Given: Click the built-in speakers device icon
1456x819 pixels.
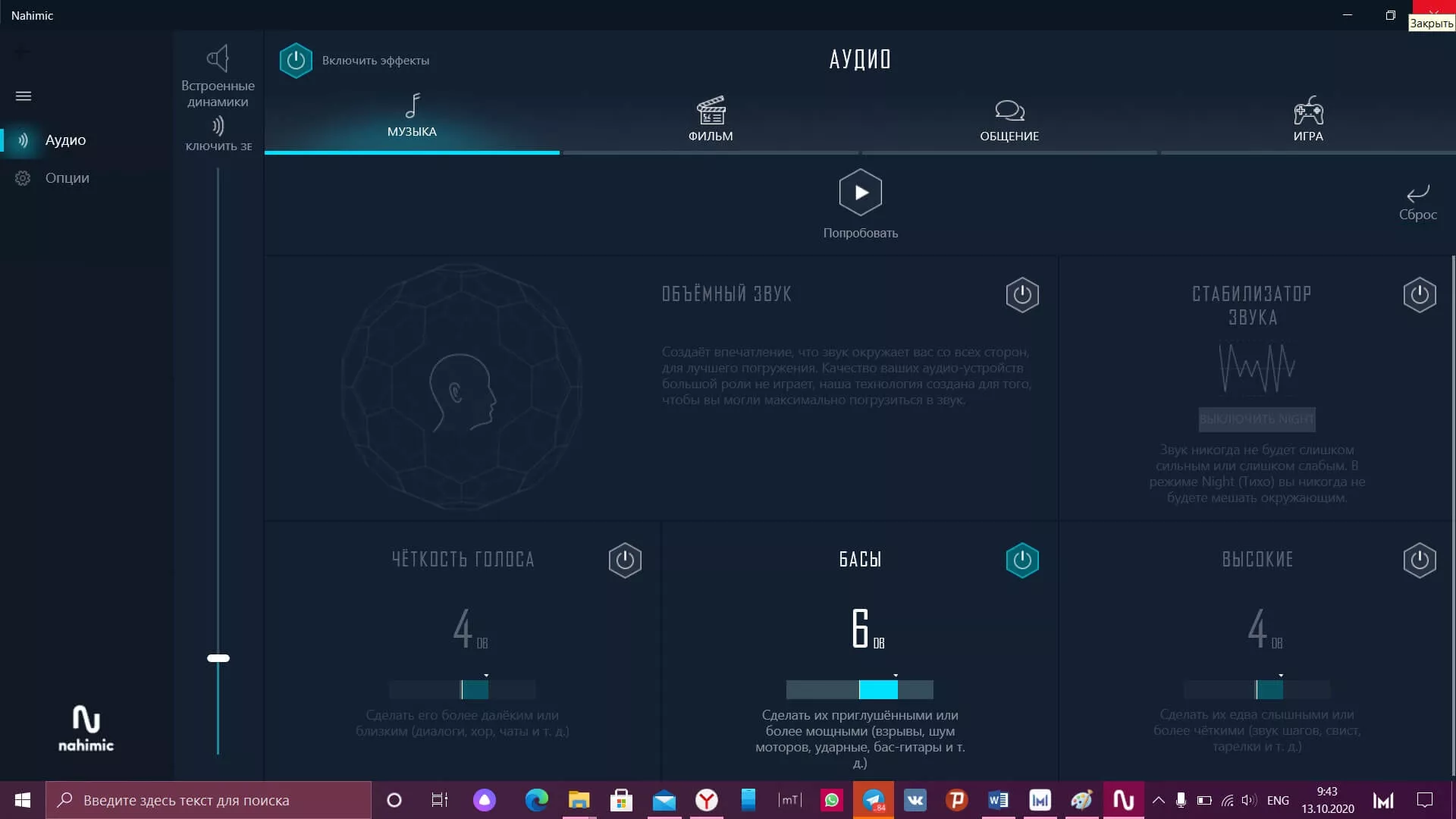Looking at the screenshot, I should (x=218, y=59).
